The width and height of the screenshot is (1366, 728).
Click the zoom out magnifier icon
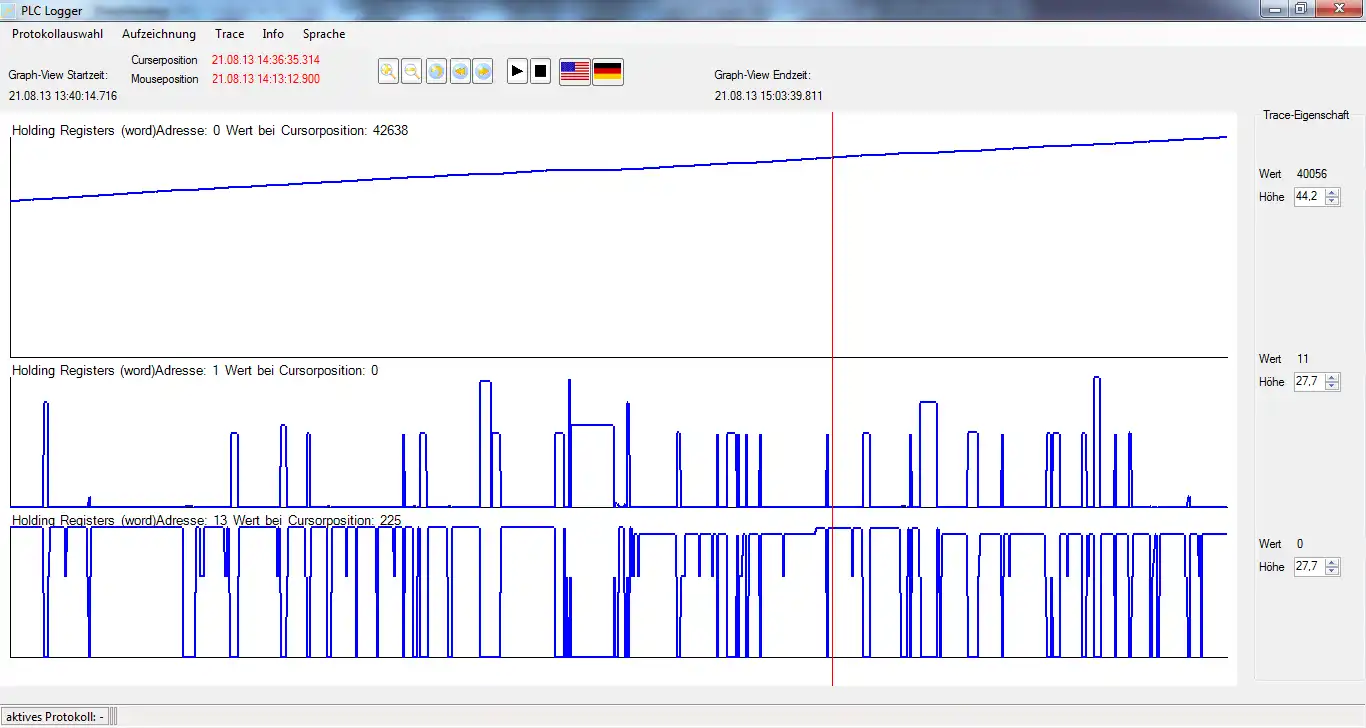[x=411, y=72]
